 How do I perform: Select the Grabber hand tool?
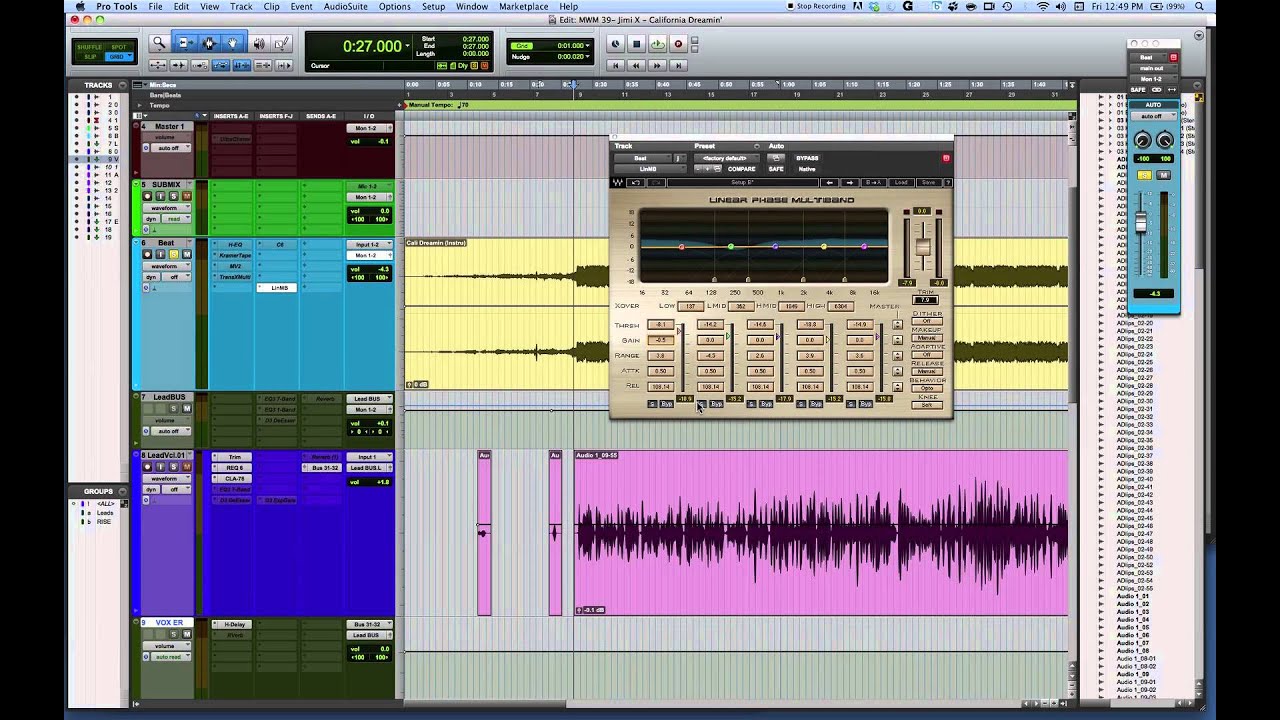[x=233, y=43]
